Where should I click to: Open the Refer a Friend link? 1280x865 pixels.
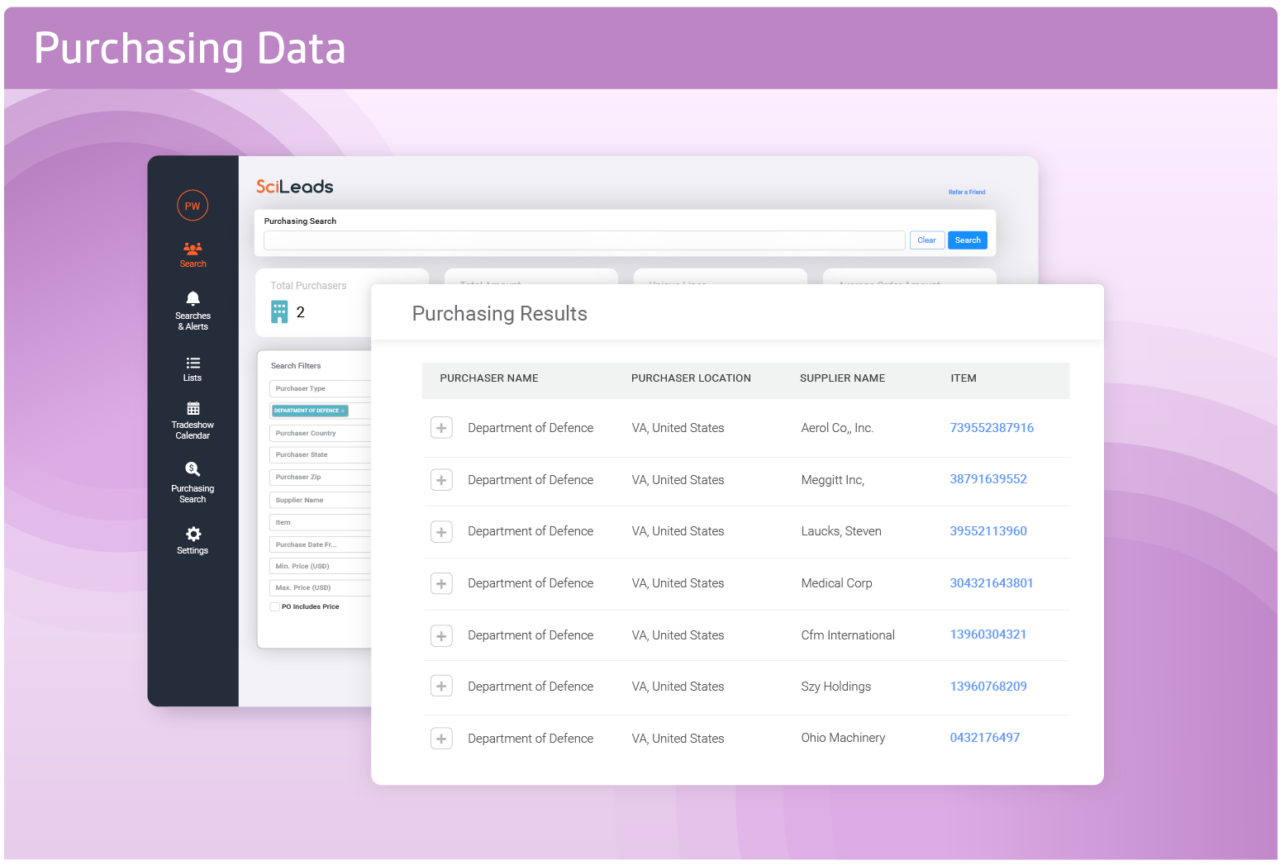point(967,192)
